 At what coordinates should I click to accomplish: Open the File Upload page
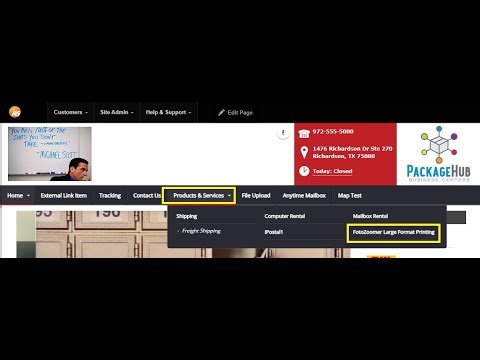(x=256, y=196)
